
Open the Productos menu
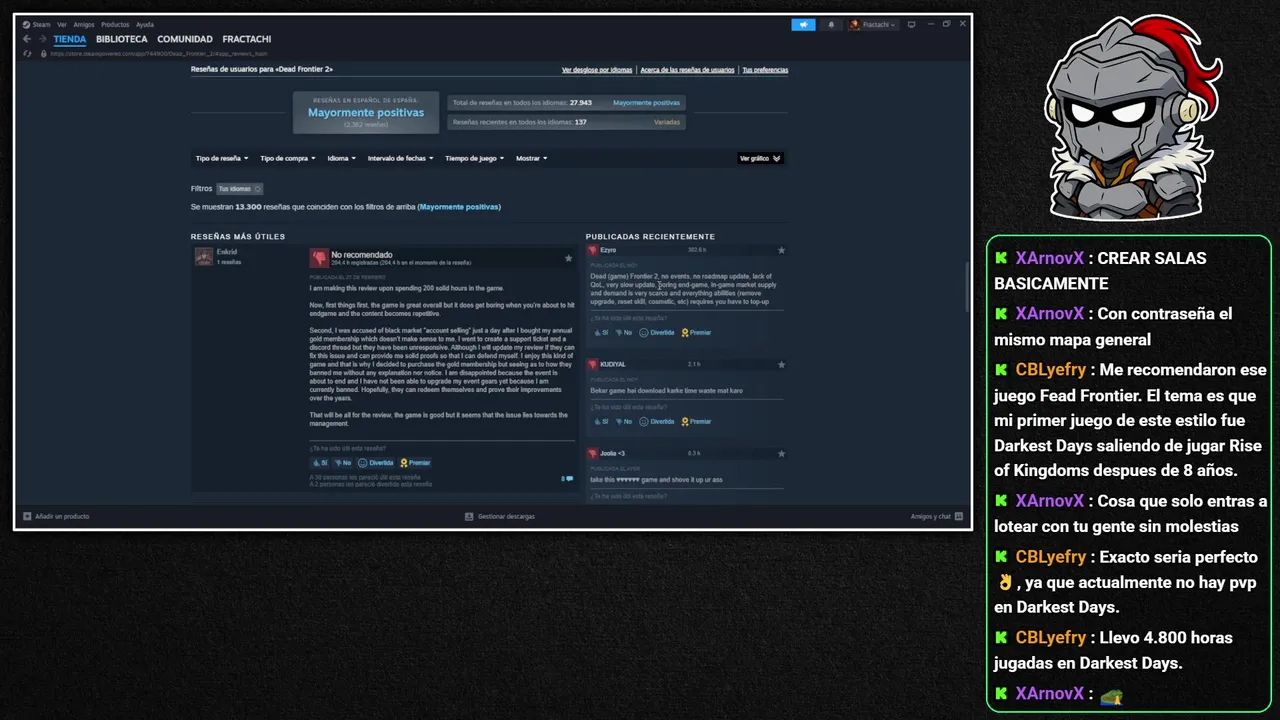click(115, 24)
